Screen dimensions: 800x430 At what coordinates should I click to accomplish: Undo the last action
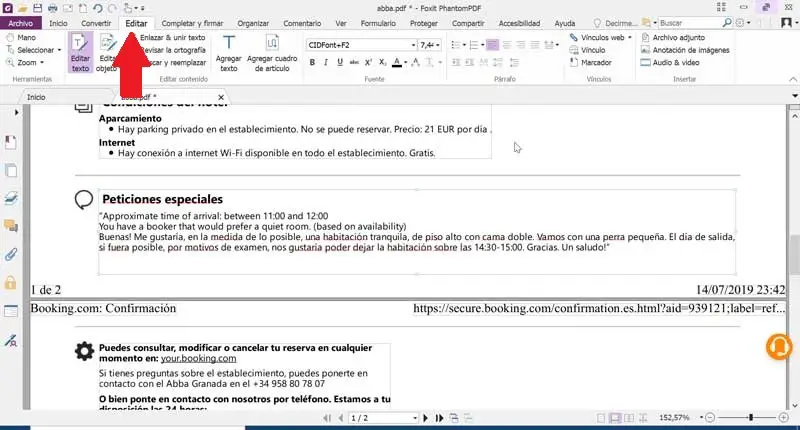click(x=97, y=8)
